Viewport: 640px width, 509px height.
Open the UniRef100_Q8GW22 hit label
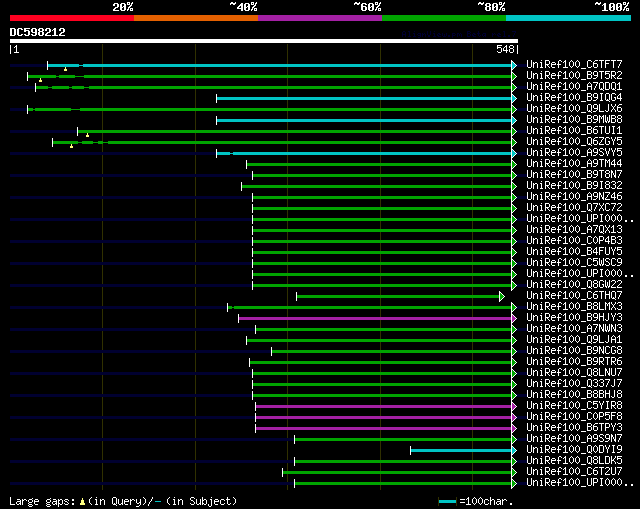[574, 285]
